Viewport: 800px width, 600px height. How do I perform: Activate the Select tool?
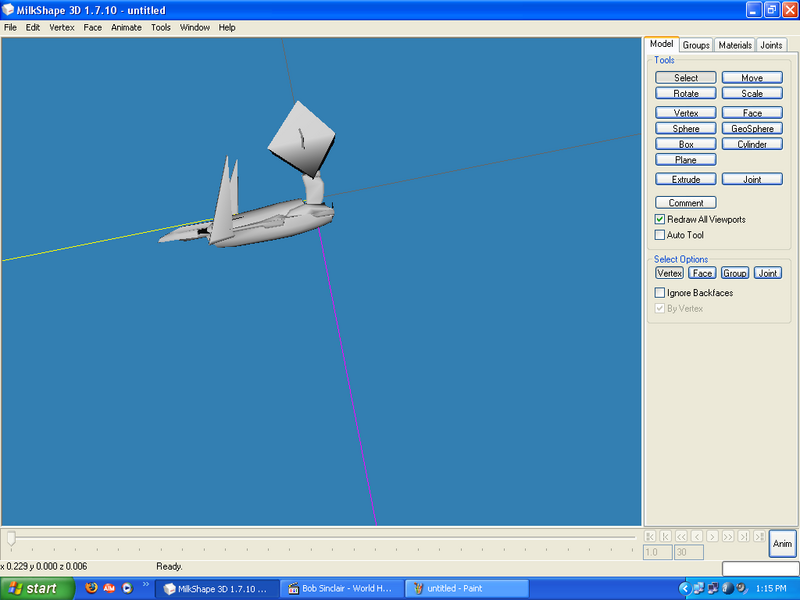(x=686, y=78)
